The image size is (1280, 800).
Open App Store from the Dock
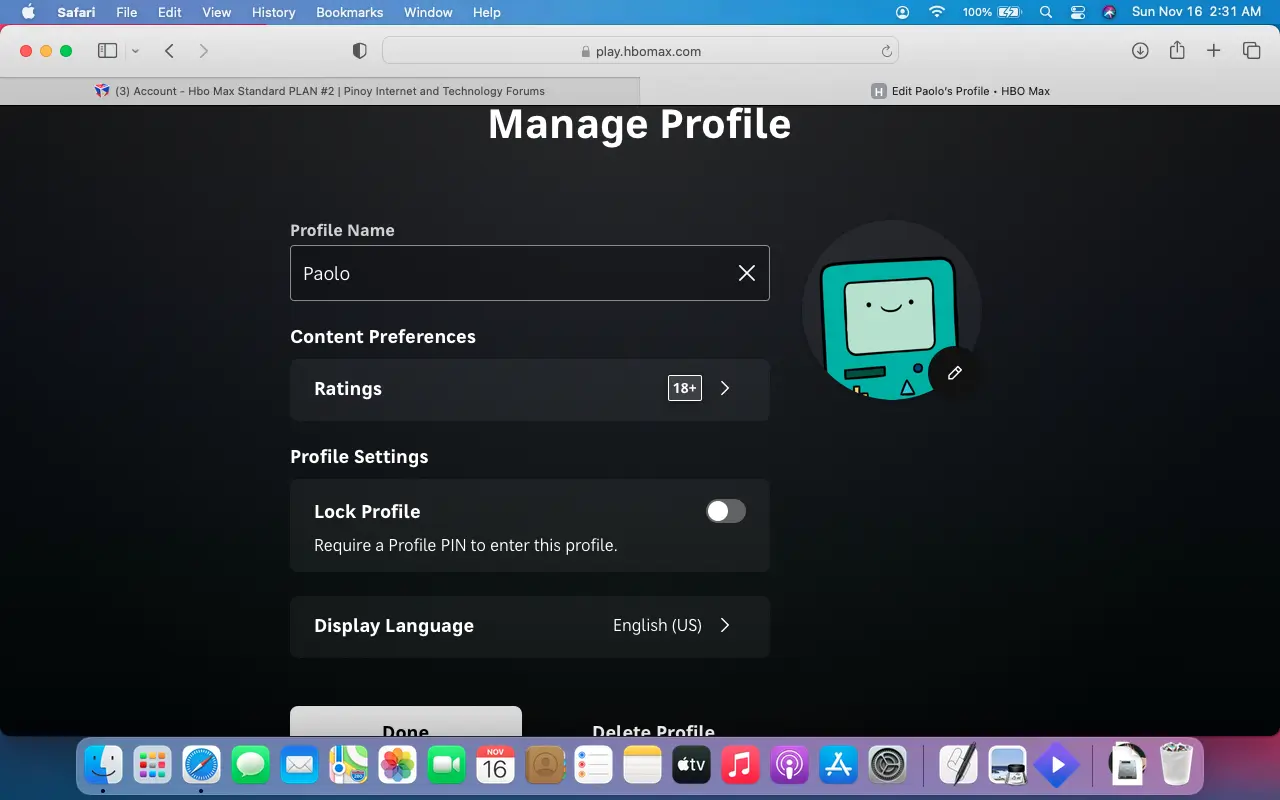838,766
